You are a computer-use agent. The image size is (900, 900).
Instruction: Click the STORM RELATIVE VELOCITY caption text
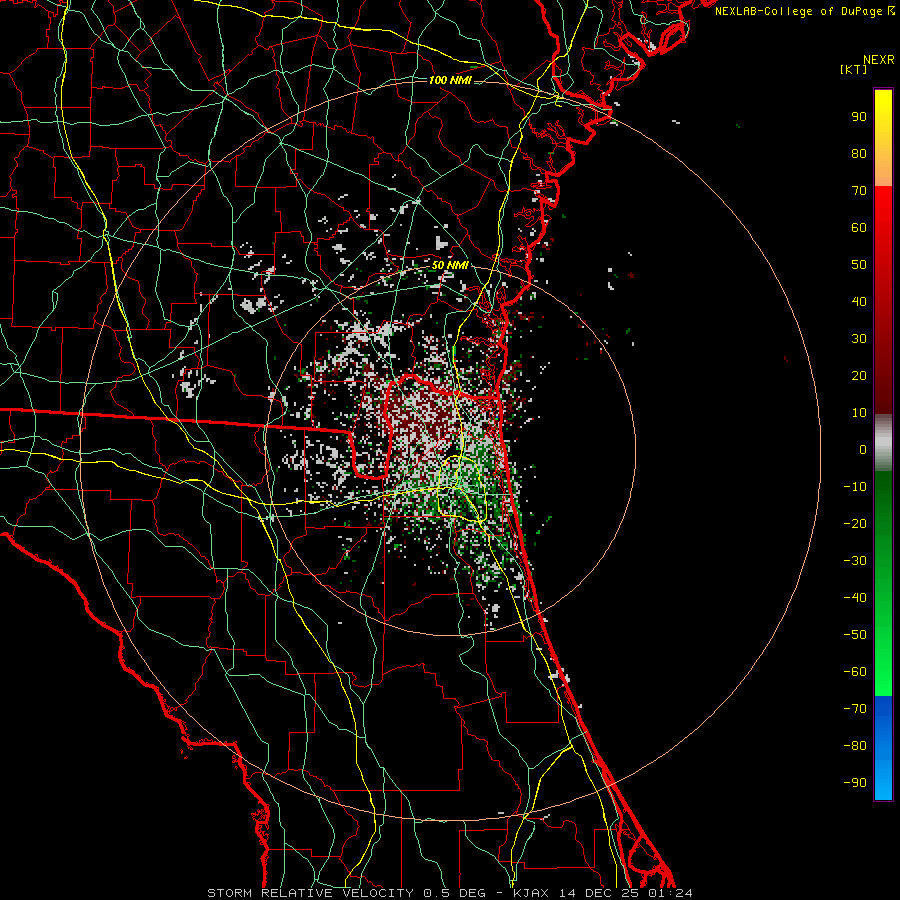tap(310, 893)
